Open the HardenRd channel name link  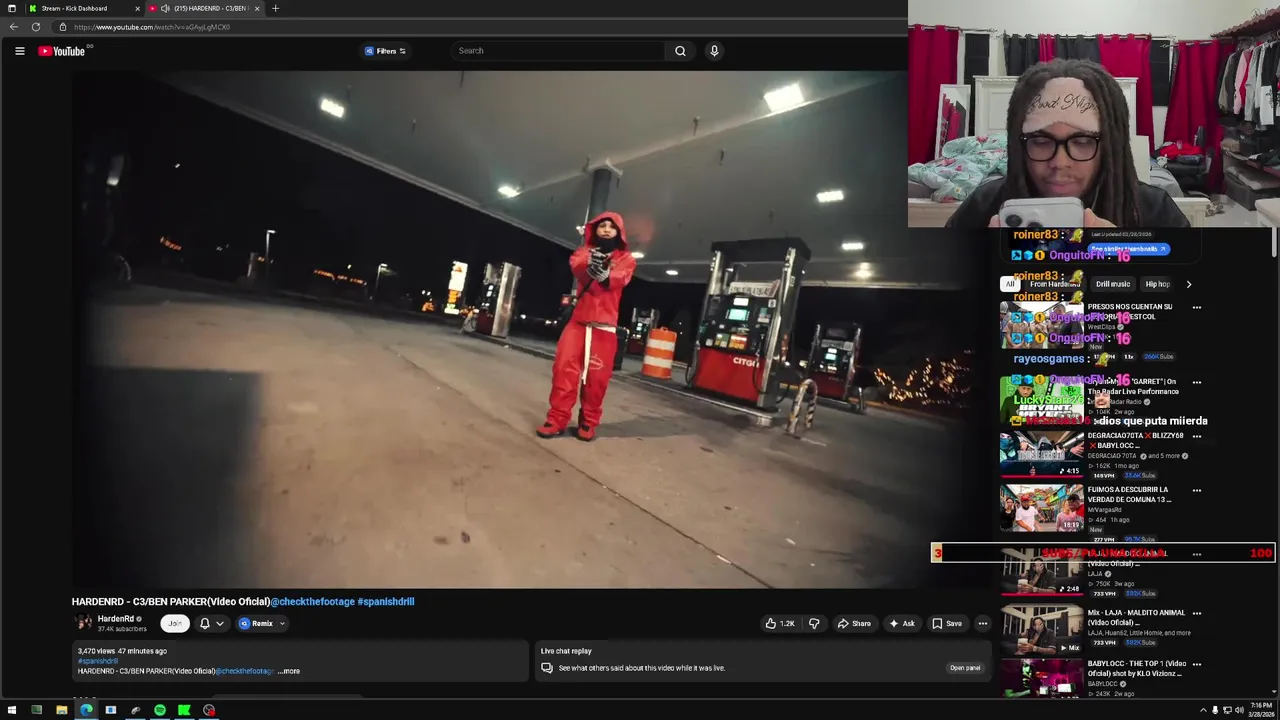pyautogui.click(x=116, y=619)
